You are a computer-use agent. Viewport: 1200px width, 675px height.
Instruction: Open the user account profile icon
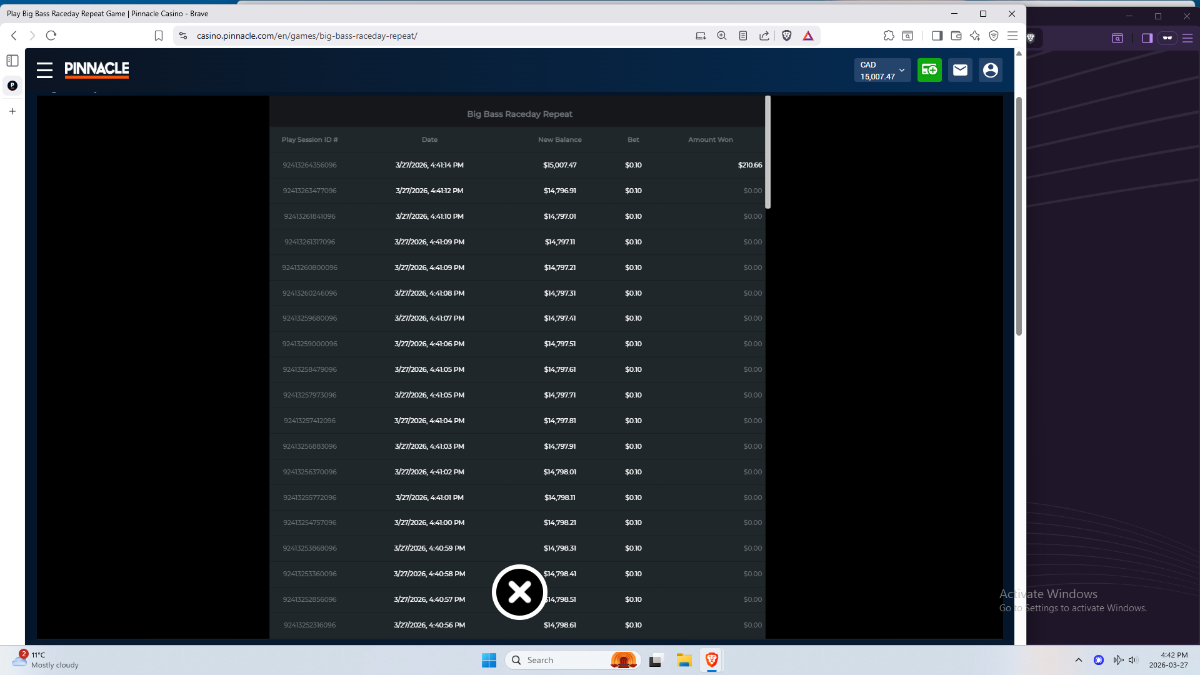point(990,70)
